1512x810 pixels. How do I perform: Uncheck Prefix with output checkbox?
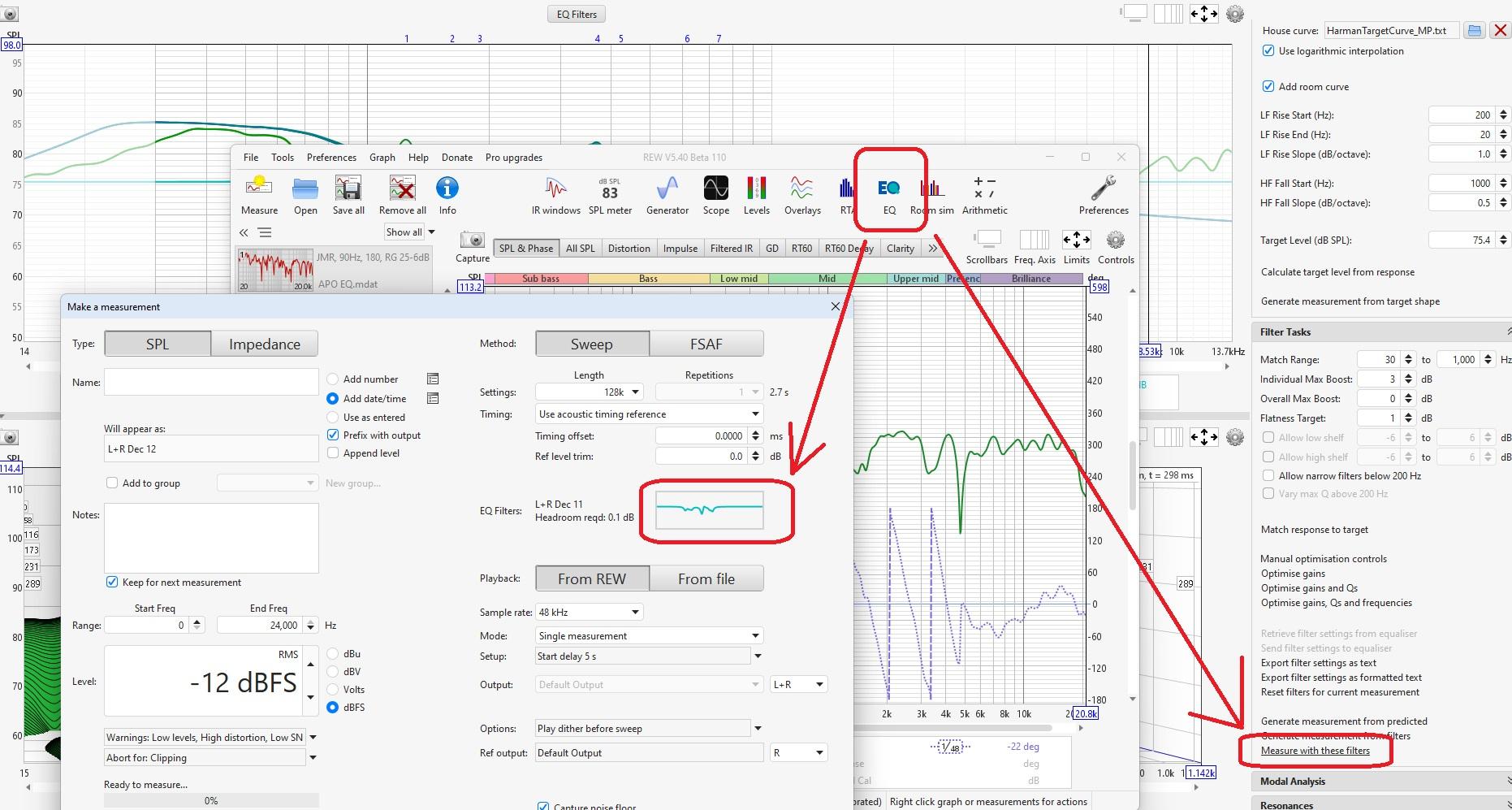pyautogui.click(x=333, y=435)
